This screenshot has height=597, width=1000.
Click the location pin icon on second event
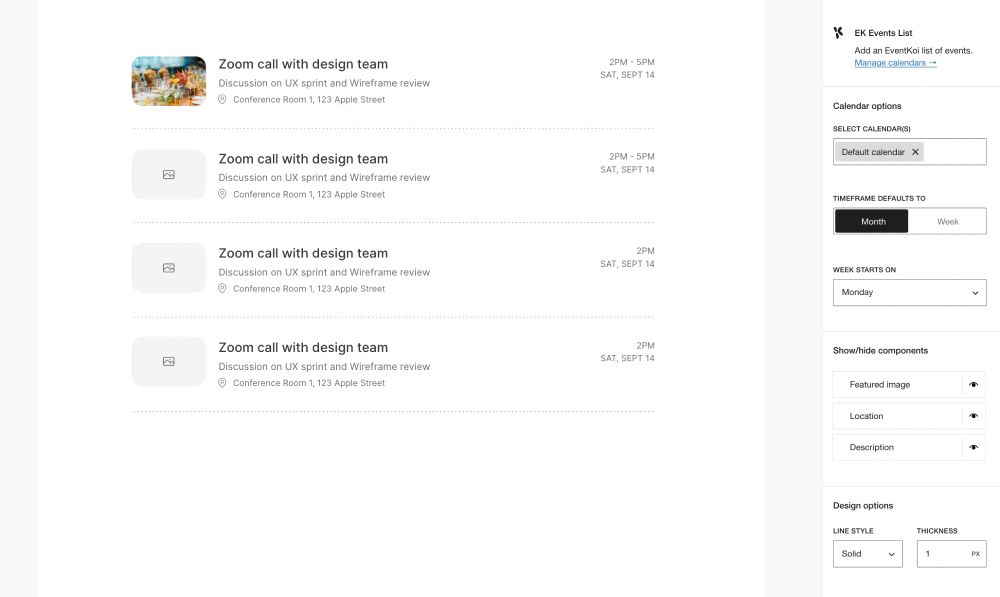click(x=222, y=194)
